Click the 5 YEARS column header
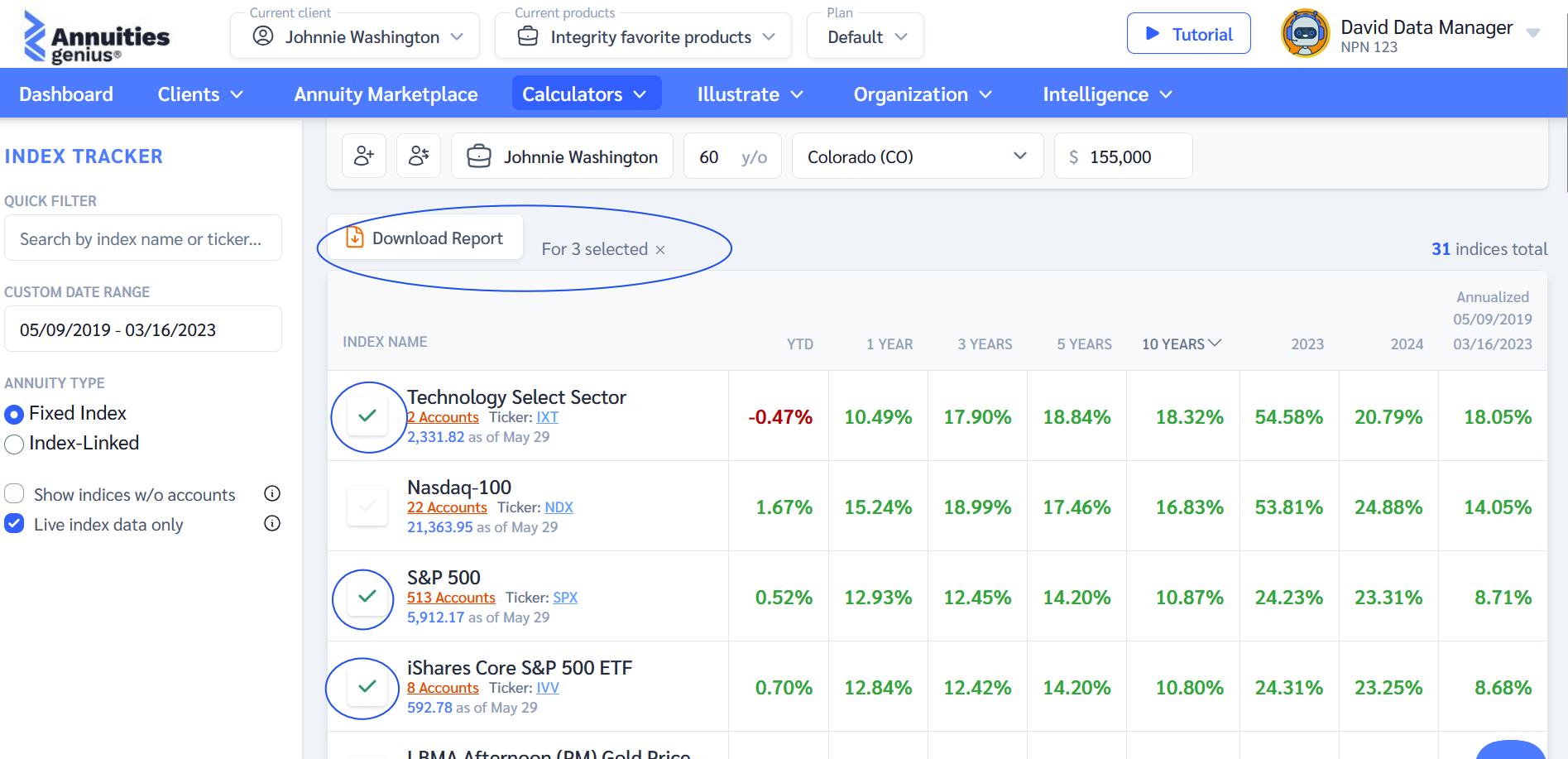 [1084, 344]
